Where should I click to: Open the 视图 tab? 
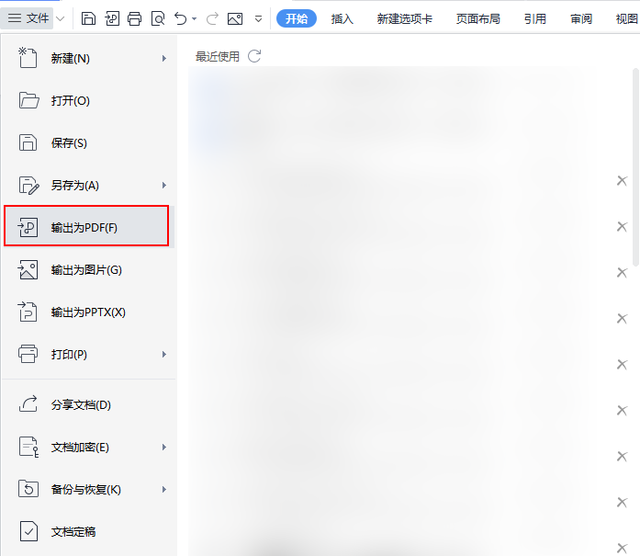click(627, 19)
